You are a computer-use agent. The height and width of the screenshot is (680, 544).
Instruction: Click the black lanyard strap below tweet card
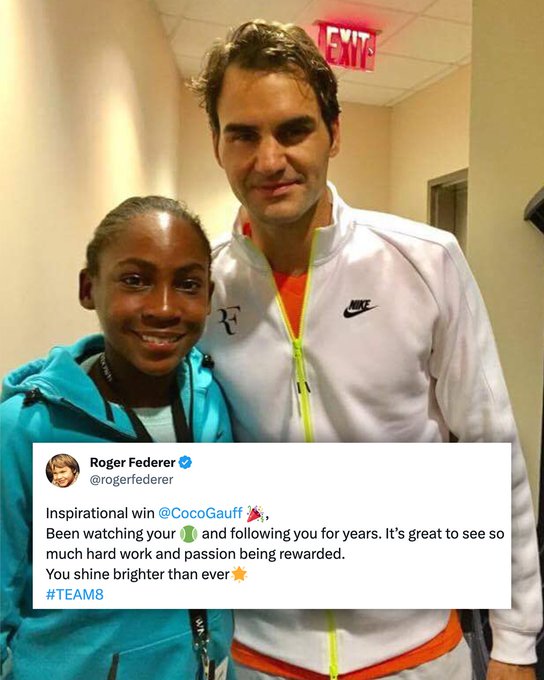point(201,644)
